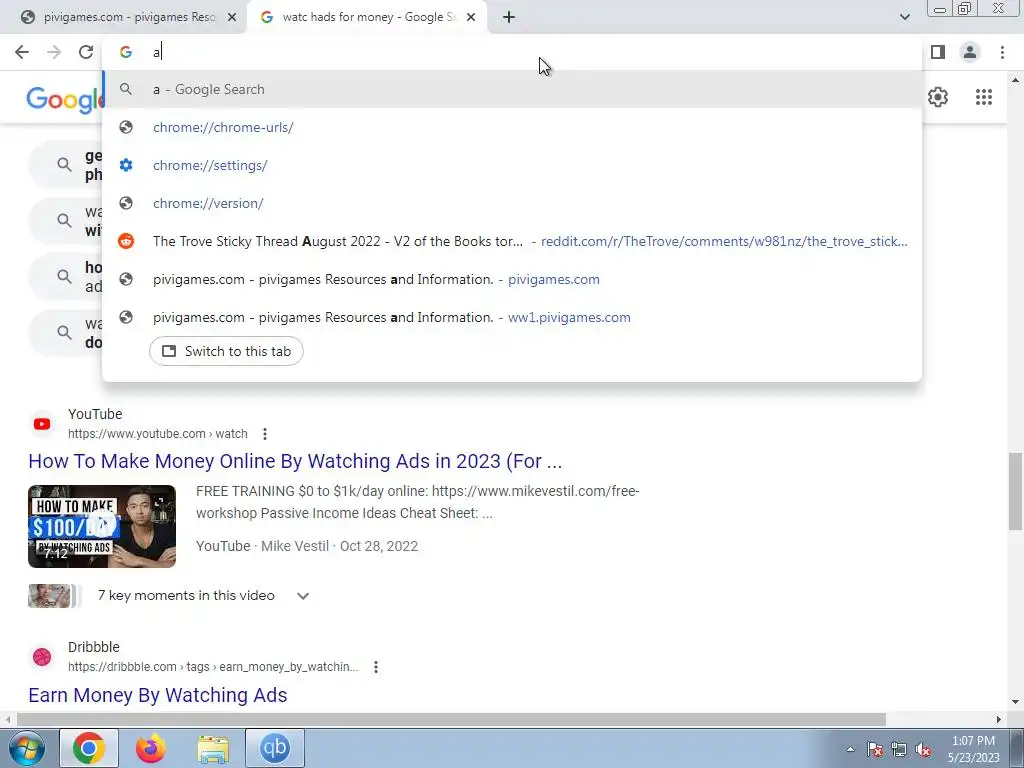Choose the chrome://version/ suggestion
Viewport: 1024px width, 768px height.
coord(512,203)
